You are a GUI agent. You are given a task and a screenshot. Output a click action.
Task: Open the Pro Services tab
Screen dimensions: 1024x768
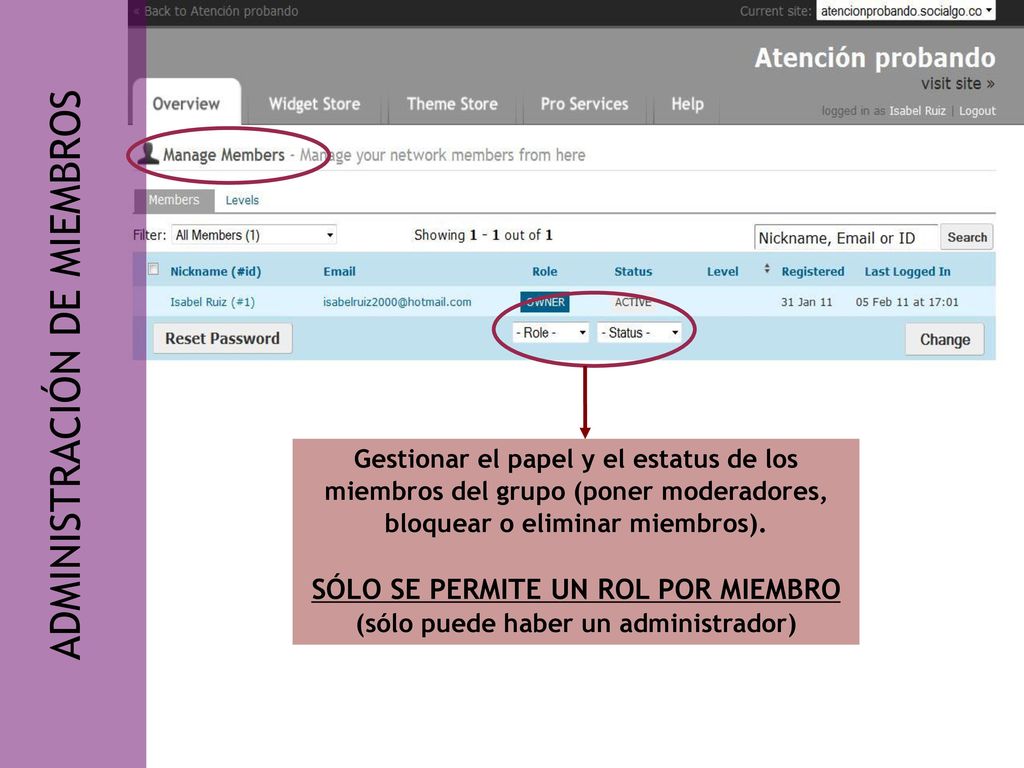point(584,104)
